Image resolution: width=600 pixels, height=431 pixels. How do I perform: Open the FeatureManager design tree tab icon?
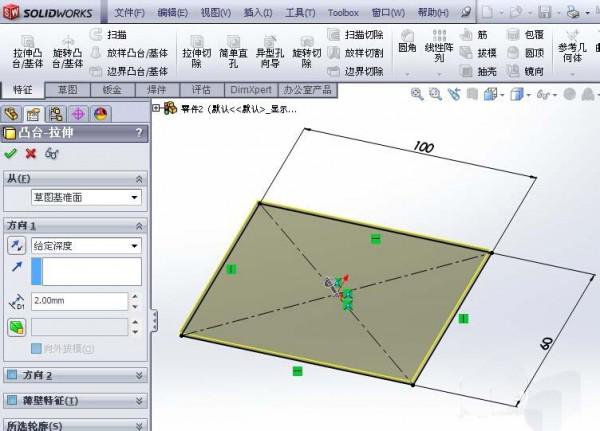pyautogui.click(x=11, y=114)
